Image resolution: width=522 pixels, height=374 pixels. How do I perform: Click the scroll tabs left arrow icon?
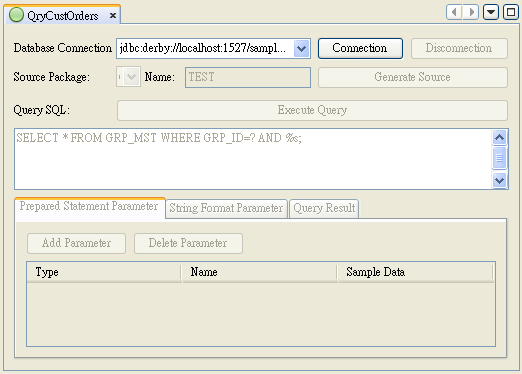click(x=454, y=12)
